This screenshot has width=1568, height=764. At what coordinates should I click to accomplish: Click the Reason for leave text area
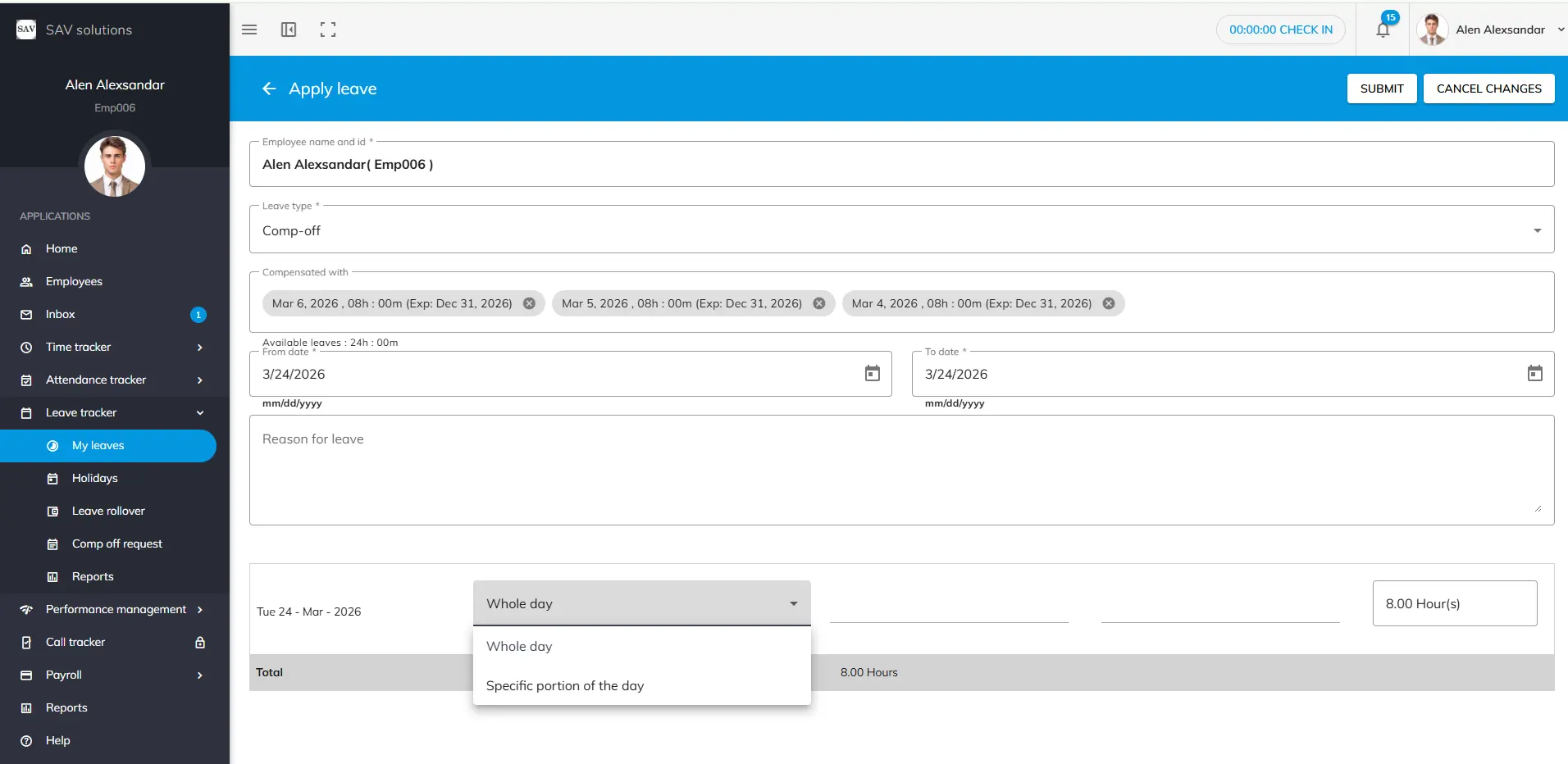pos(900,470)
